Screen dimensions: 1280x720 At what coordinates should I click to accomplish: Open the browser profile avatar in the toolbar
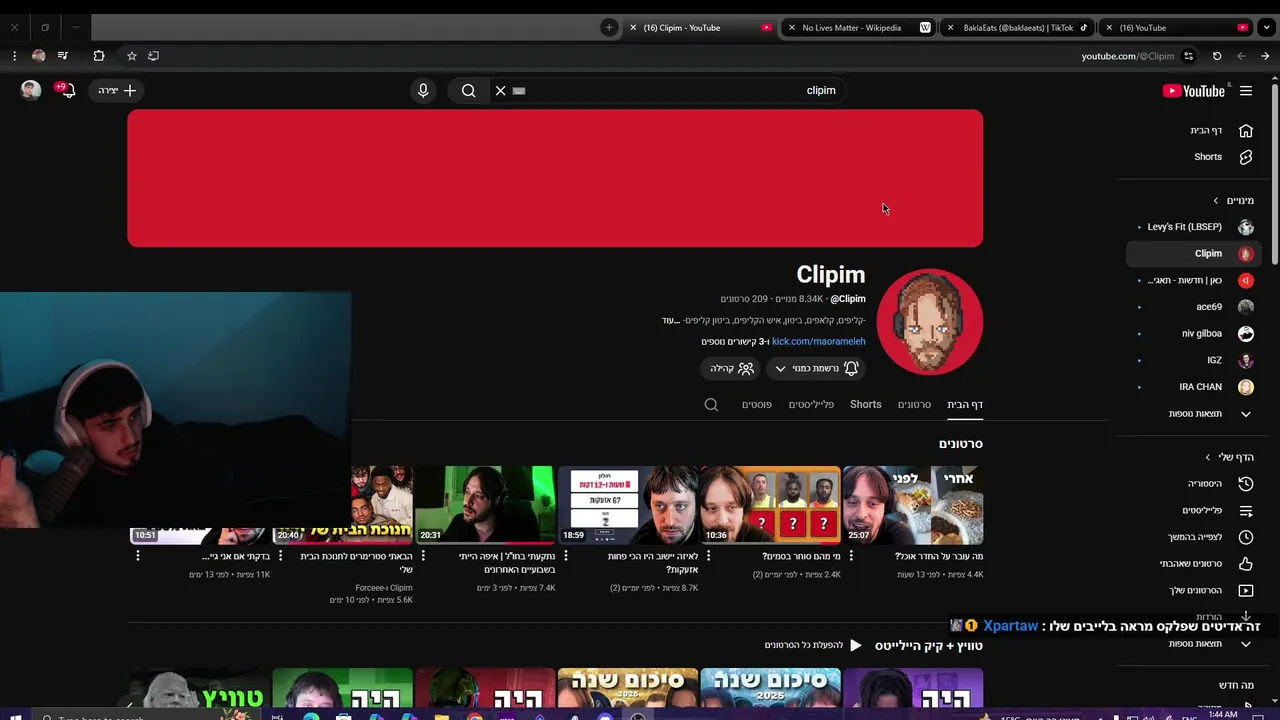[x=38, y=56]
